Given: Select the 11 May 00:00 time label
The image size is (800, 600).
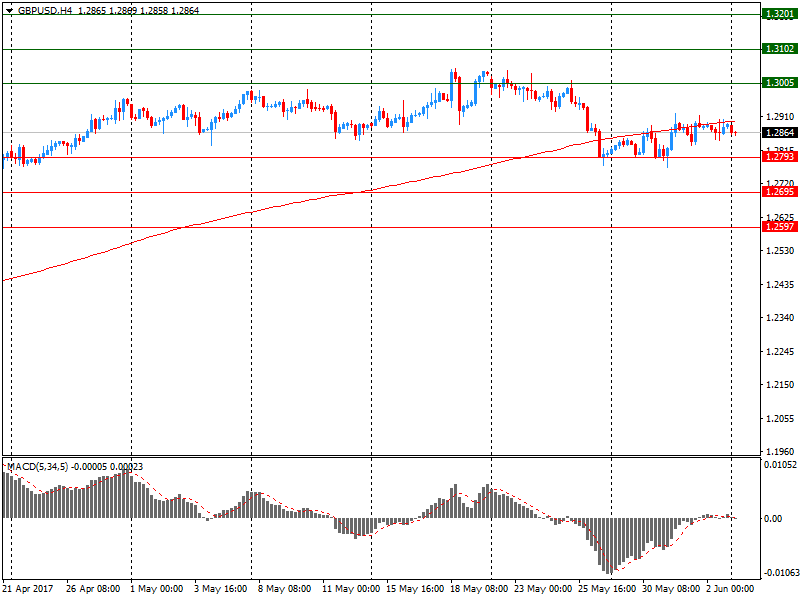Looking at the screenshot, I should pos(351,589).
